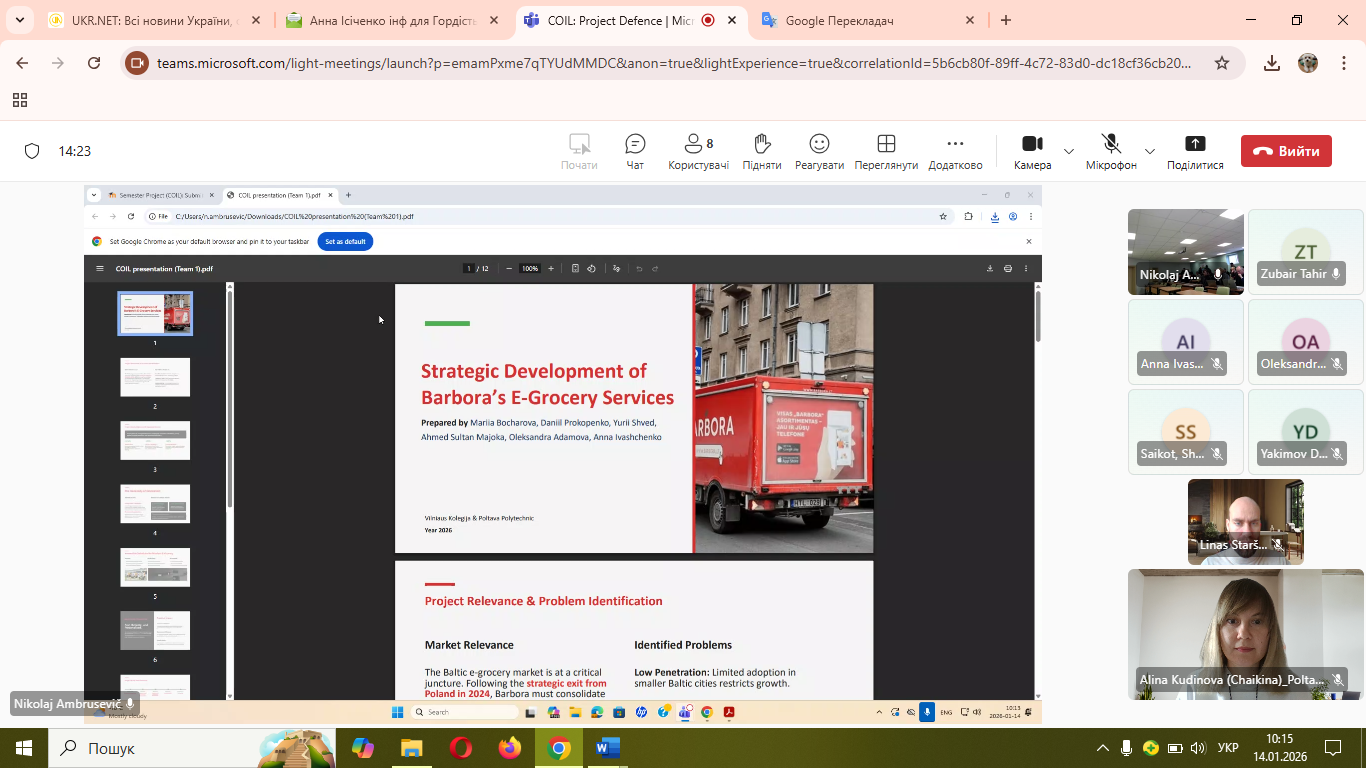Click the Share screen icon

click(x=1195, y=151)
